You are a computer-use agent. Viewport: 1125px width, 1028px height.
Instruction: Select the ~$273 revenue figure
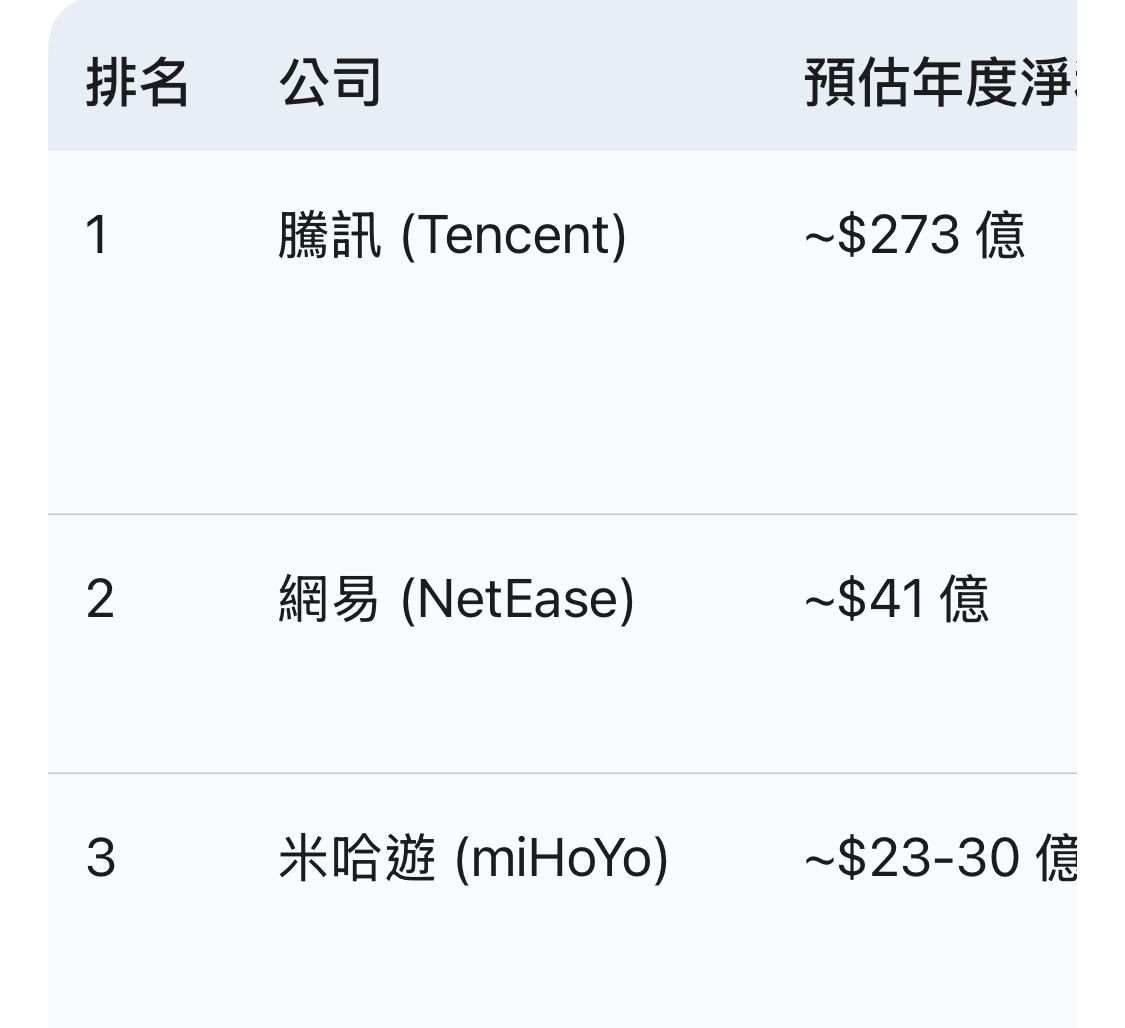[x=882, y=237]
